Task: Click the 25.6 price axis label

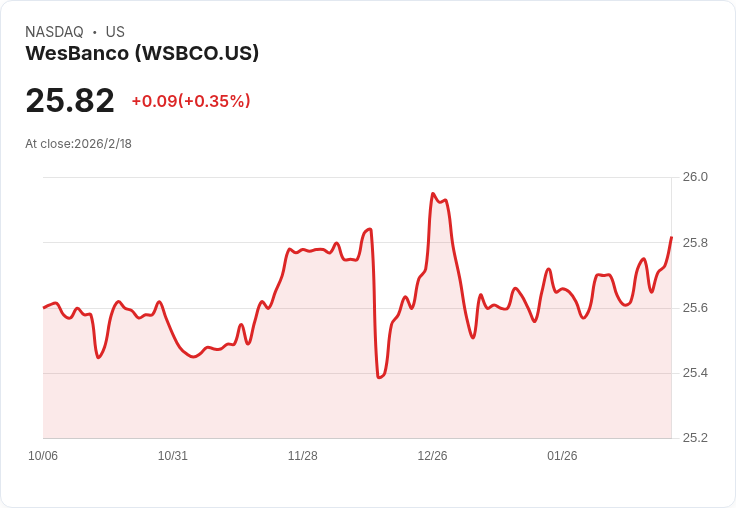Action: (x=695, y=308)
